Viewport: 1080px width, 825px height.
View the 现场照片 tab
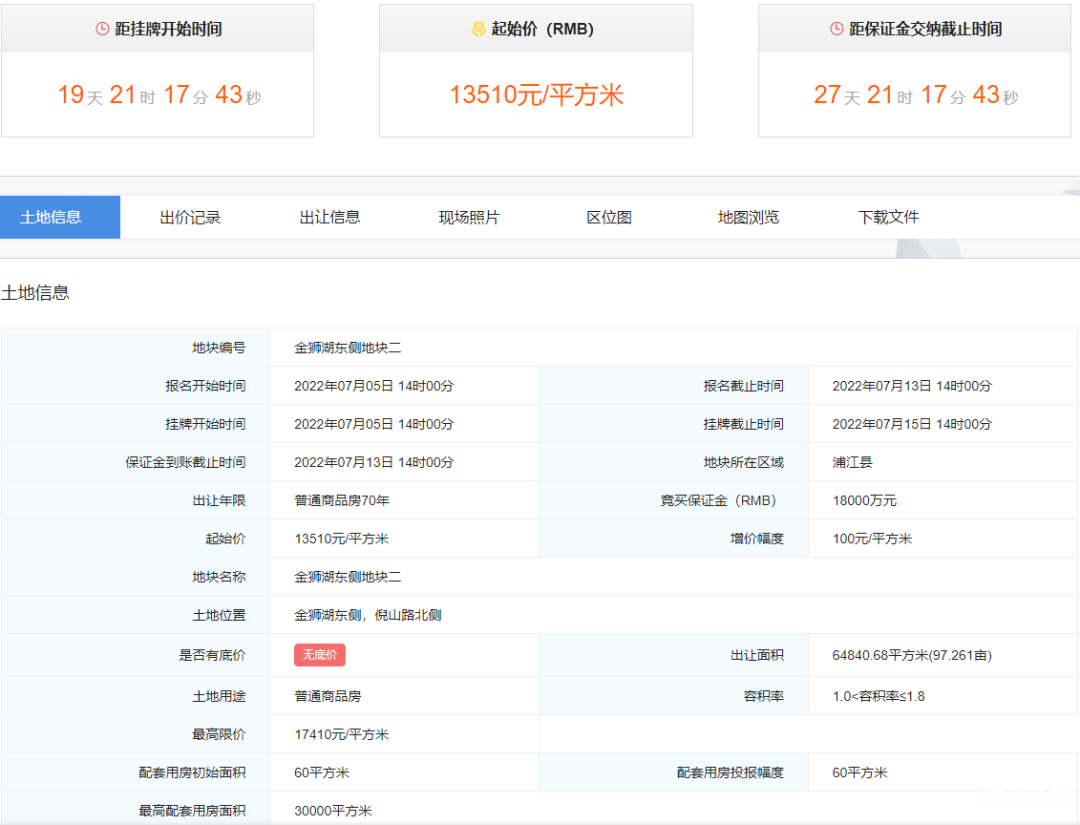point(469,218)
